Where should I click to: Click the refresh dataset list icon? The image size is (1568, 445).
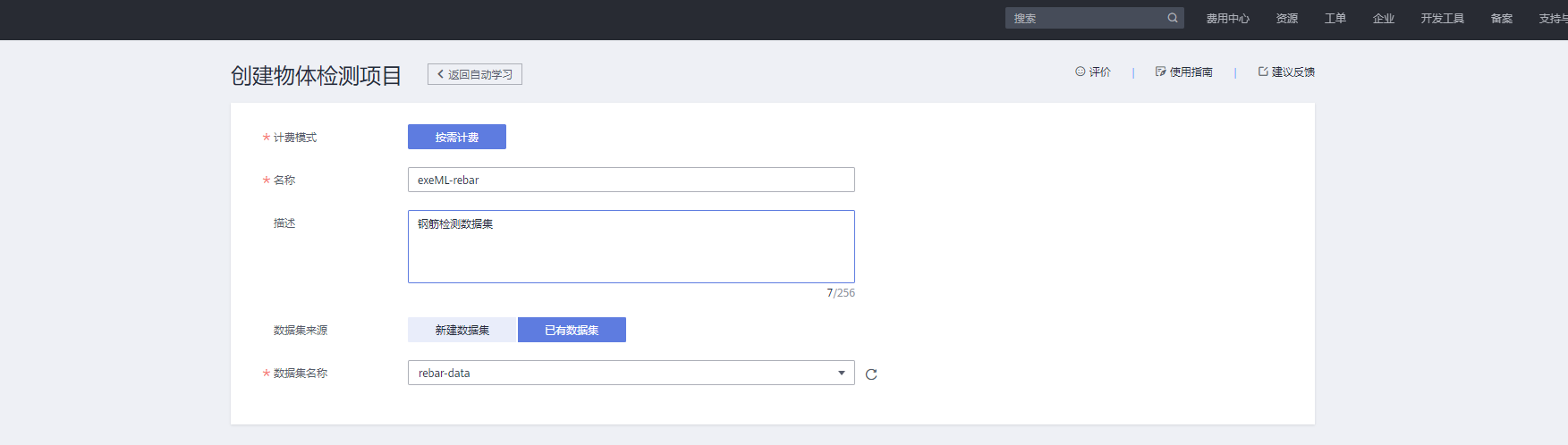coord(871,374)
